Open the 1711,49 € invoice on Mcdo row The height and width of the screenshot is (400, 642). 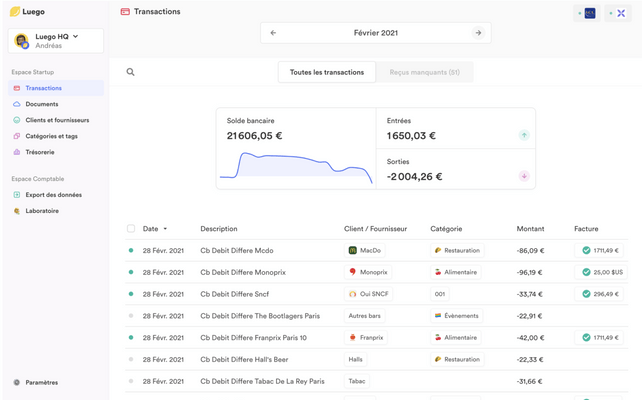click(x=600, y=251)
